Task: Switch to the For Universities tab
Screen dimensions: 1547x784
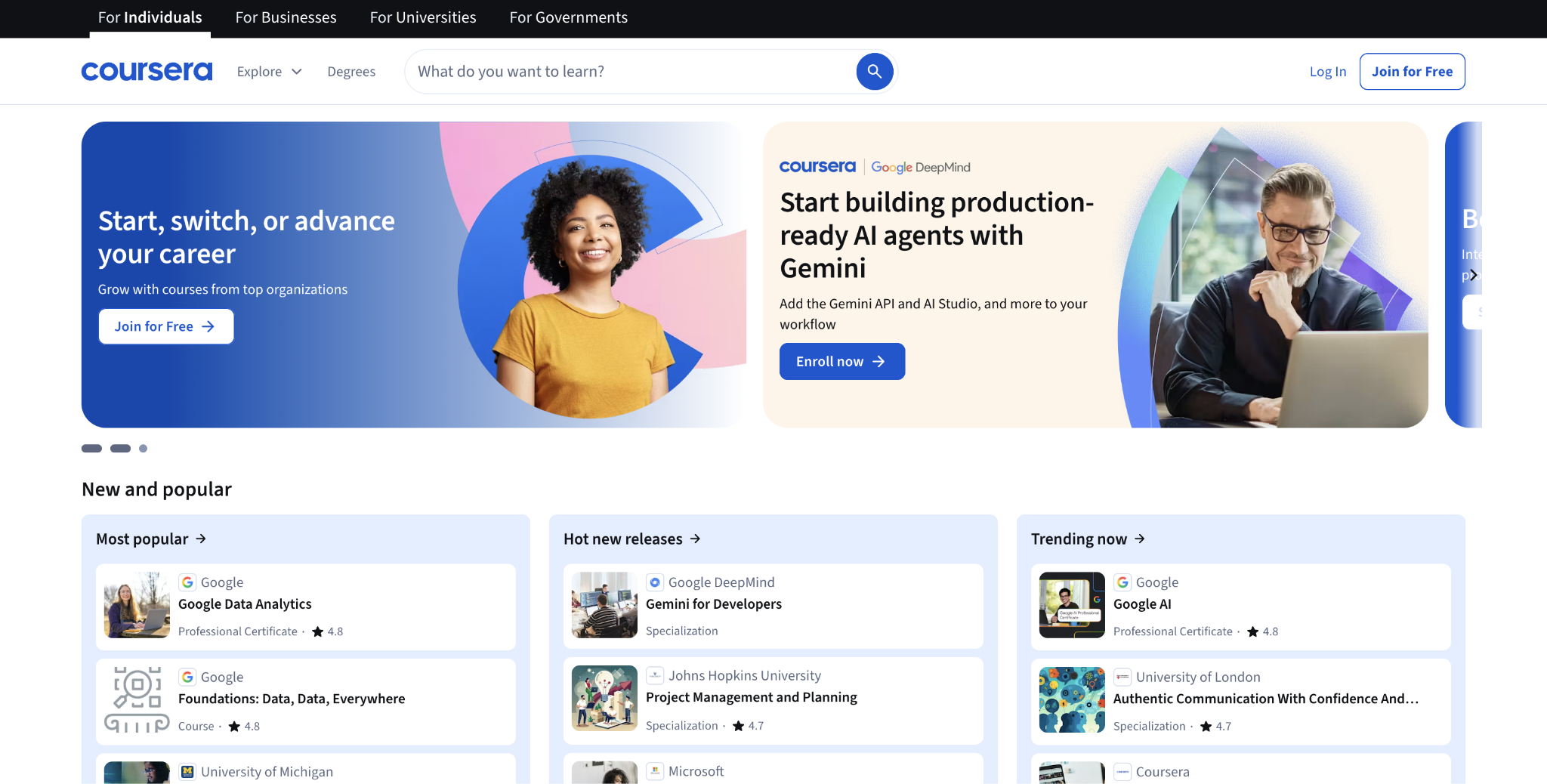Action: click(423, 17)
